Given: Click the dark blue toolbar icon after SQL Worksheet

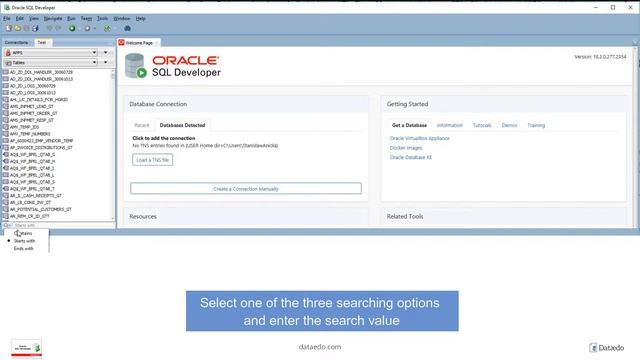Looking at the screenshot, I should tap(127, 28).
